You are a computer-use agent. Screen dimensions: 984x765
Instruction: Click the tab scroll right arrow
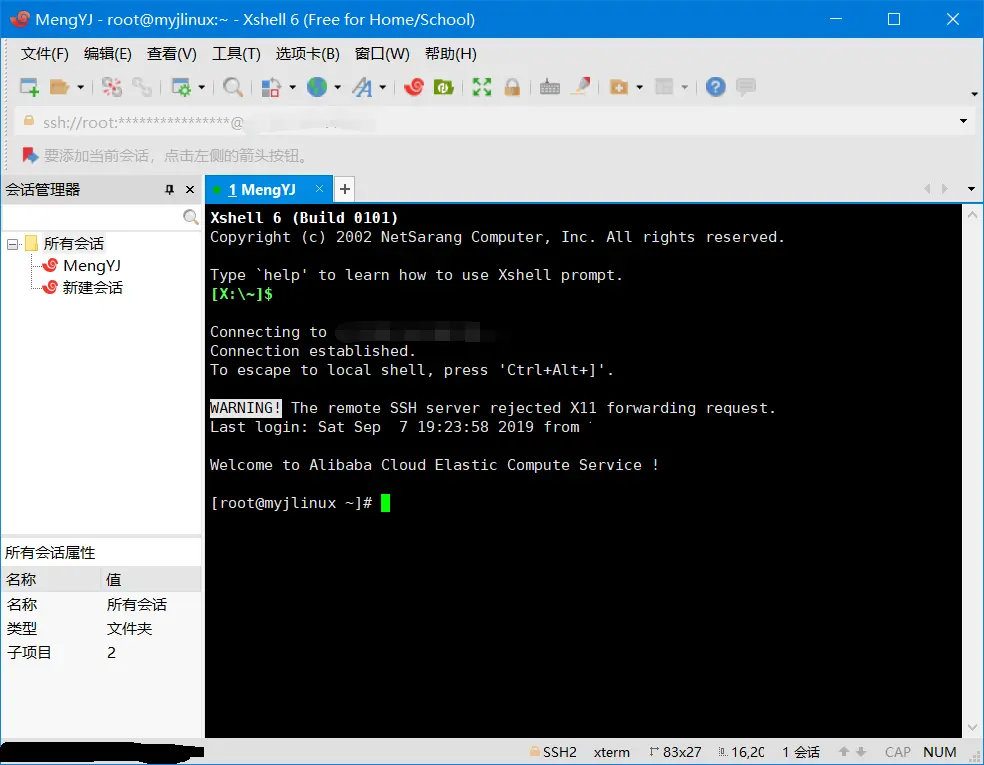(944, 189)
